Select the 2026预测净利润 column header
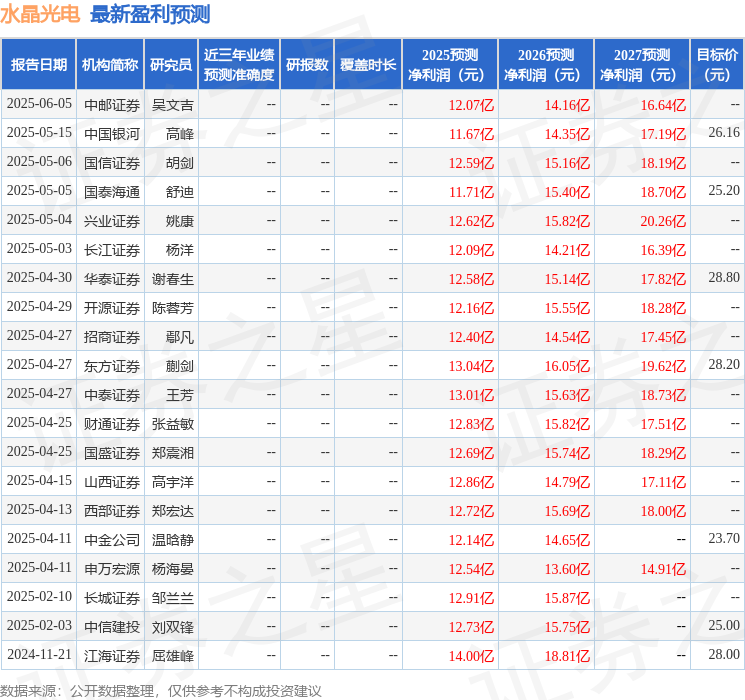Image resolution: width=745 pixels, height=700 pixels. 545,65
